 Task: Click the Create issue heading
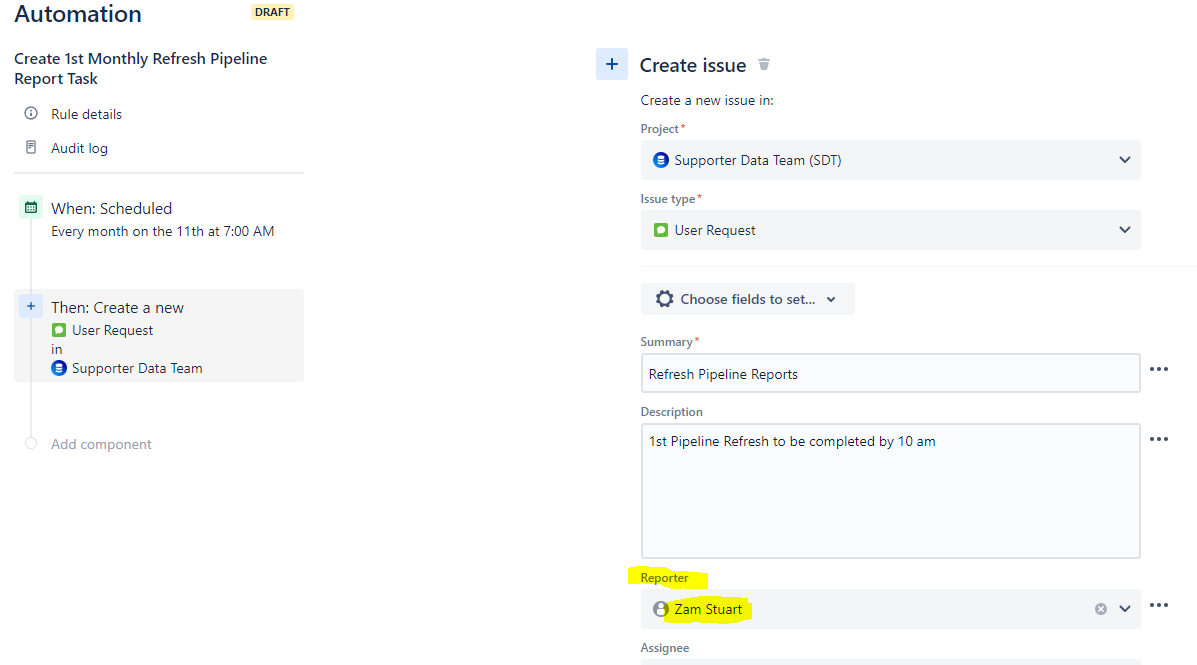click(692, 65)
